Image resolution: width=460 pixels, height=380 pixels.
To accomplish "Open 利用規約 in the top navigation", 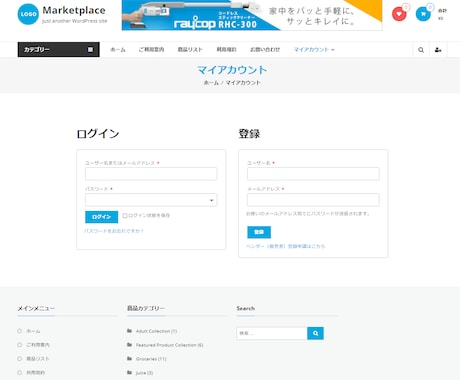I will (x=226, y=50).
